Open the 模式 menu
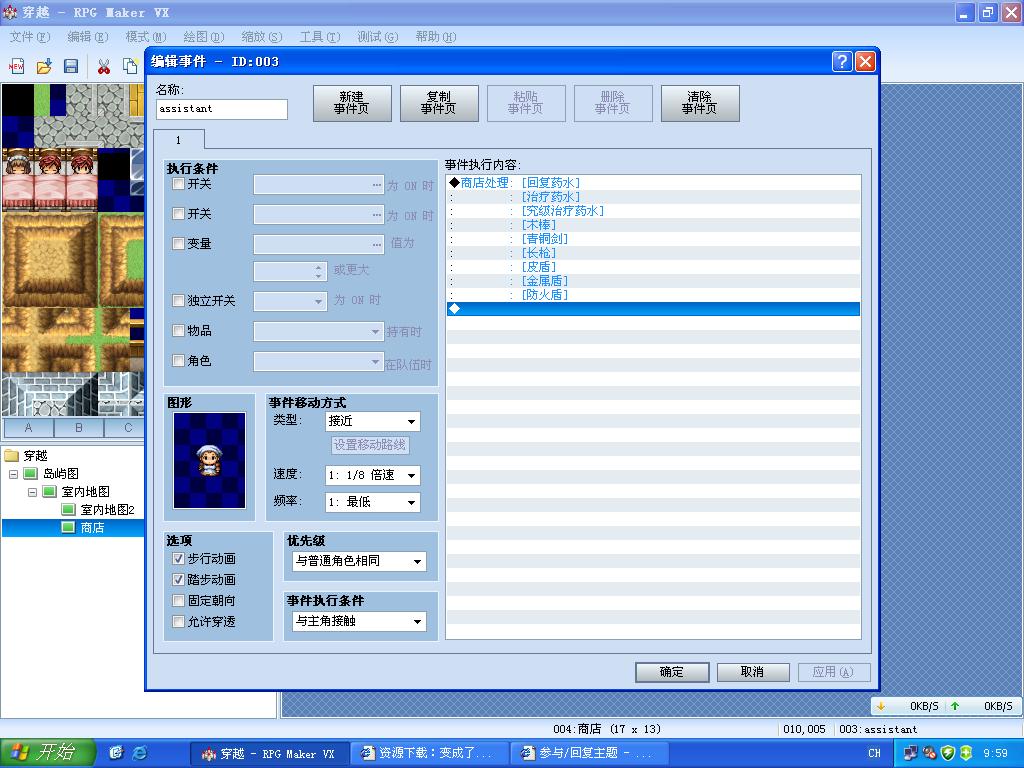This screenshot has height=768, width=1024. [146, 37]
